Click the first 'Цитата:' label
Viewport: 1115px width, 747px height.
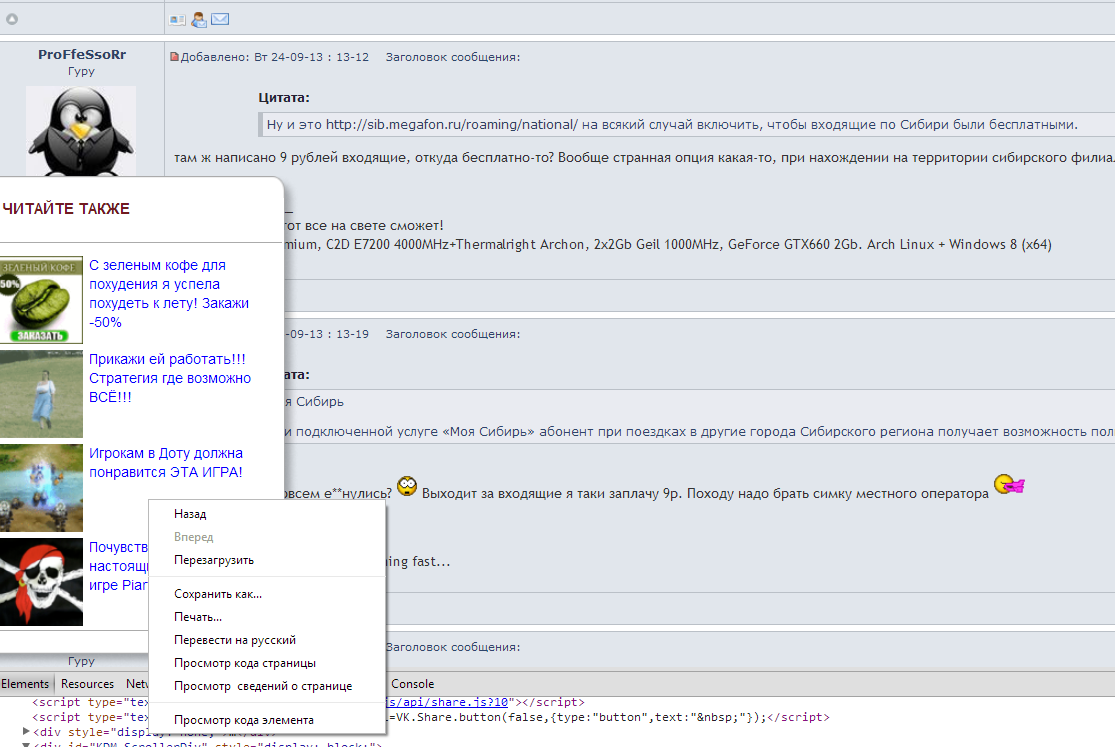coord(284,97)
